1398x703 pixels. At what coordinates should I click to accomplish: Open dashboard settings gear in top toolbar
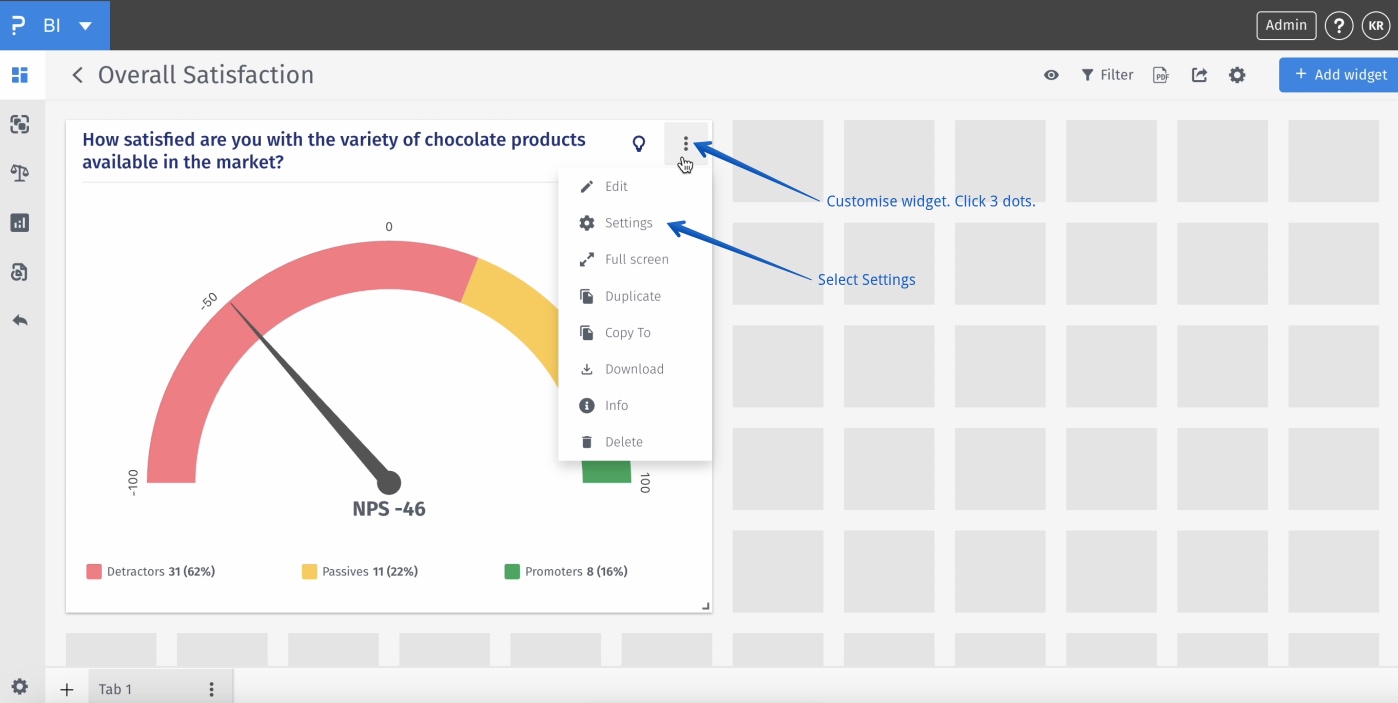1237,75
